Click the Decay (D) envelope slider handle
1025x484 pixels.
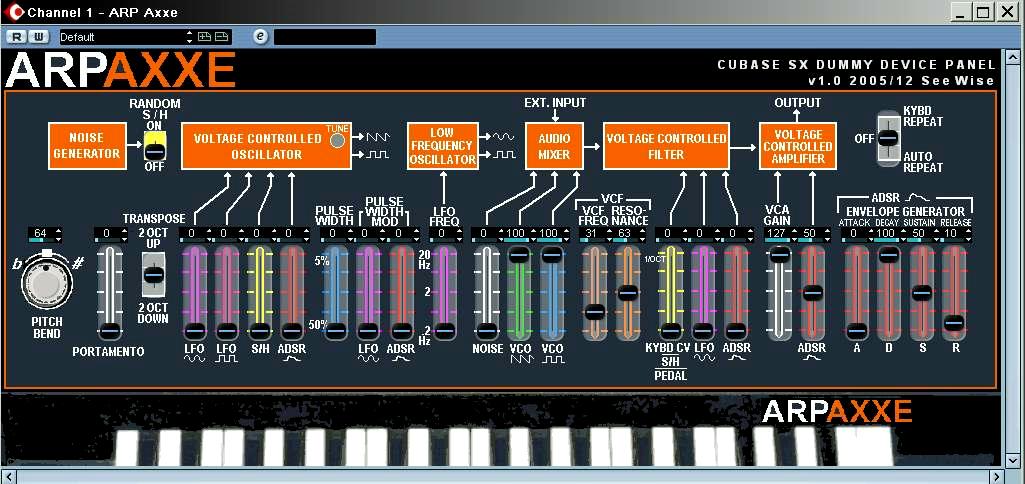(888, 255)
